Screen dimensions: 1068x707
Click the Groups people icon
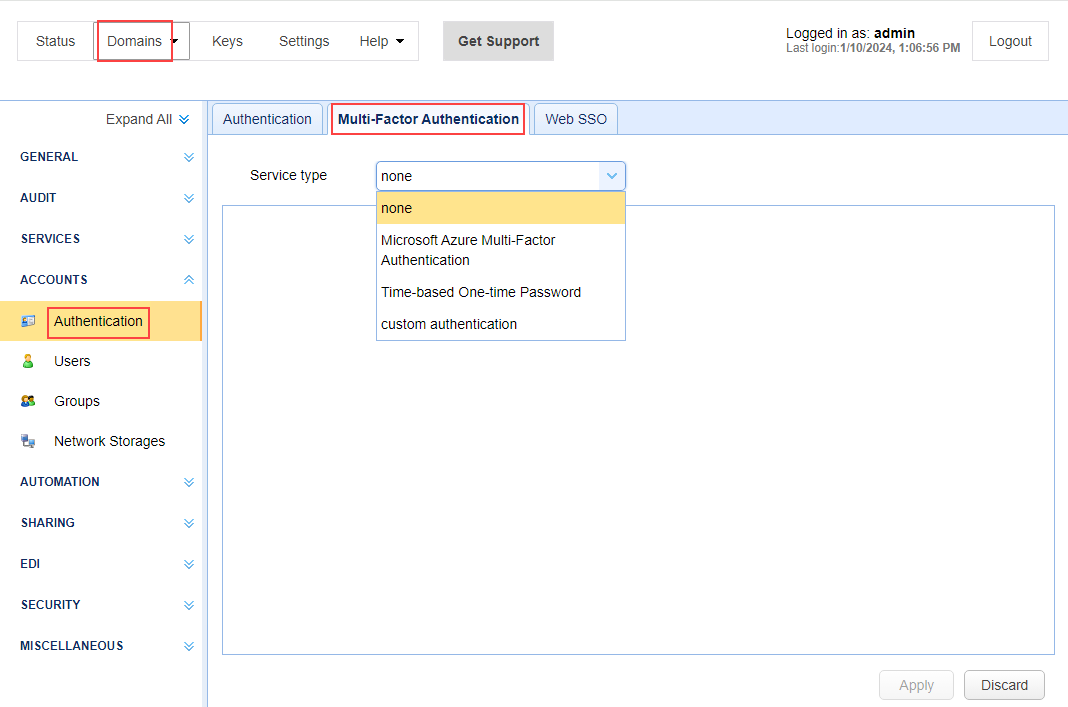pos(28,401)
